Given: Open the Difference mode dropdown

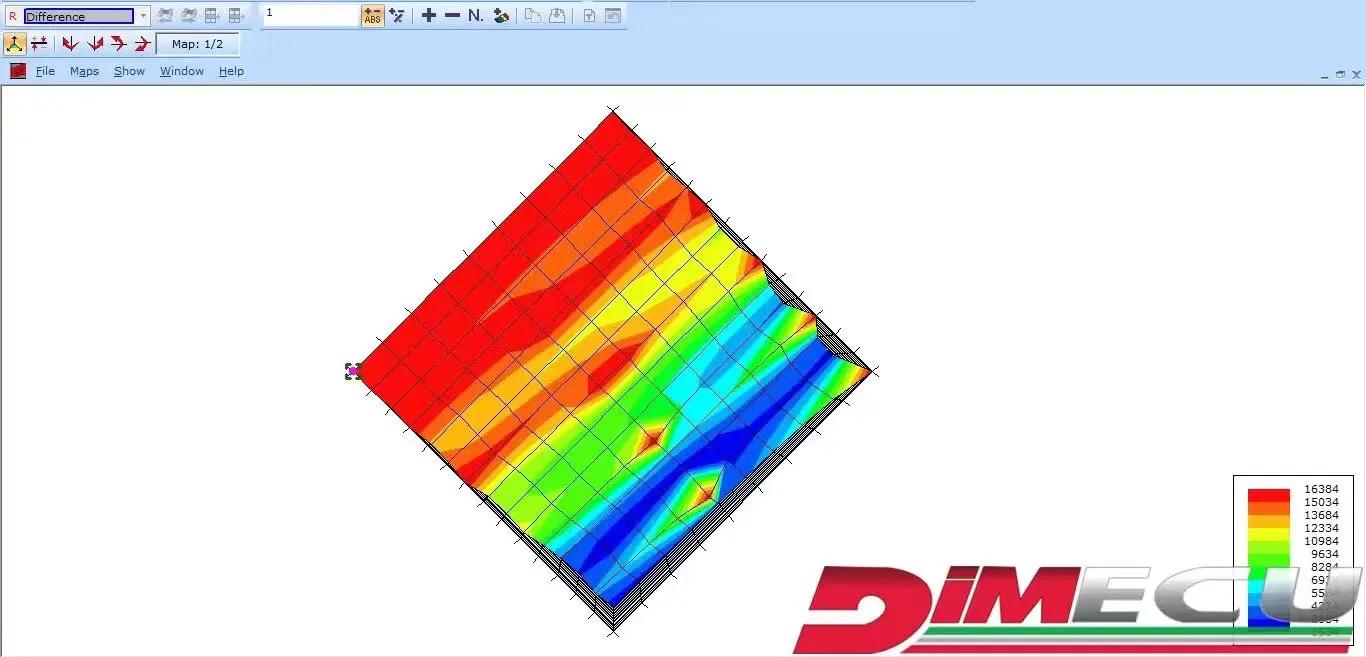Looking at the screenshot, I should click(x=143, y=16).
